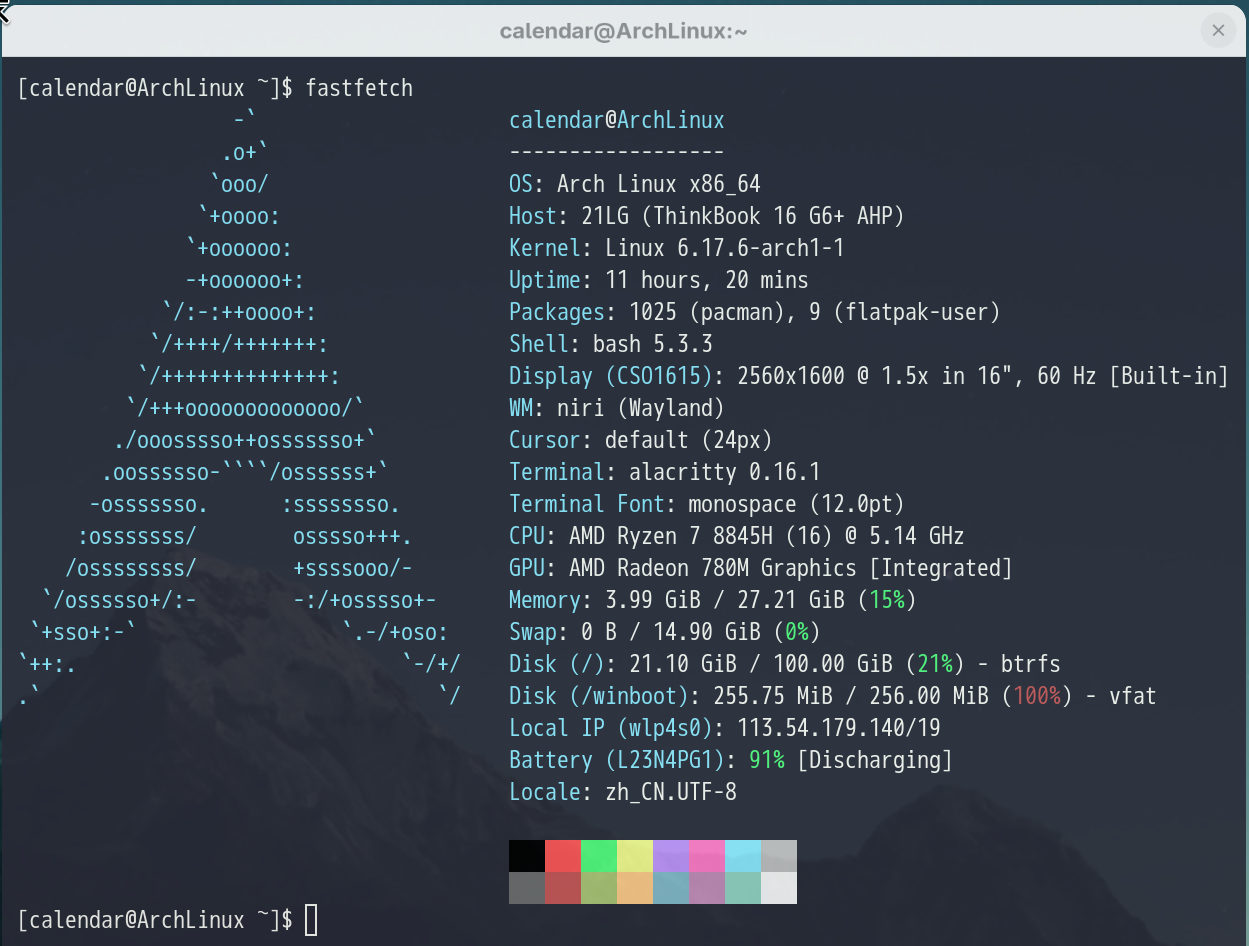Click the red 100% on Disk (/winboot)
The image size is (1249, 946).
[1037, 696]
